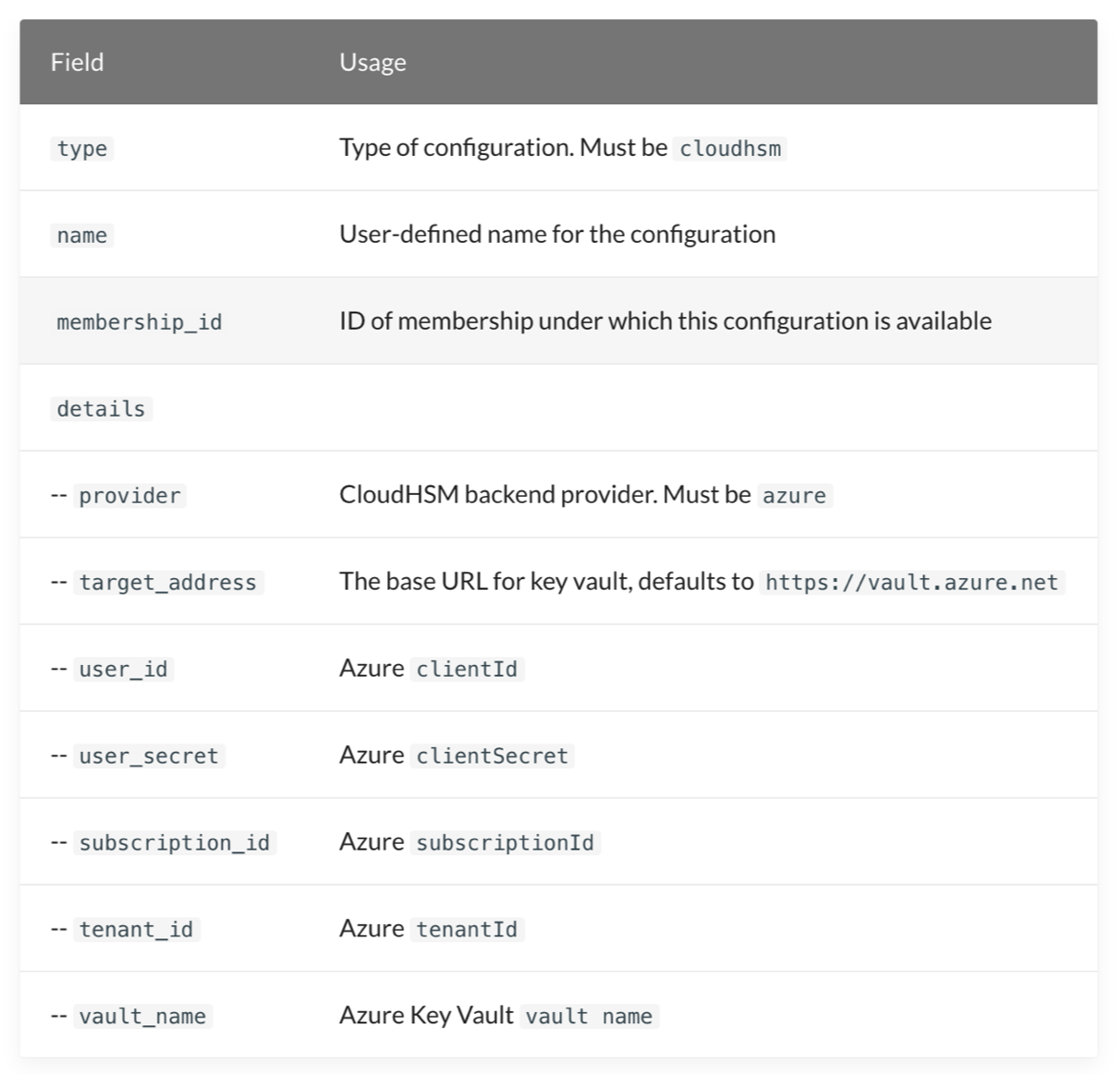1120x1075 pixels.
Task: Click the membership ID usage description text
Action: click(x=665, y=321)
